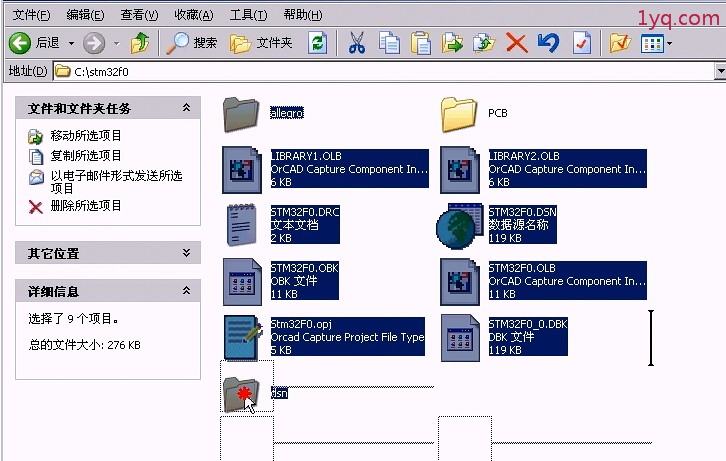The height and width of the screenshot is (461, 726).
Task: Click the LIBRARY2.OLB file name
Action: (524, 156)
